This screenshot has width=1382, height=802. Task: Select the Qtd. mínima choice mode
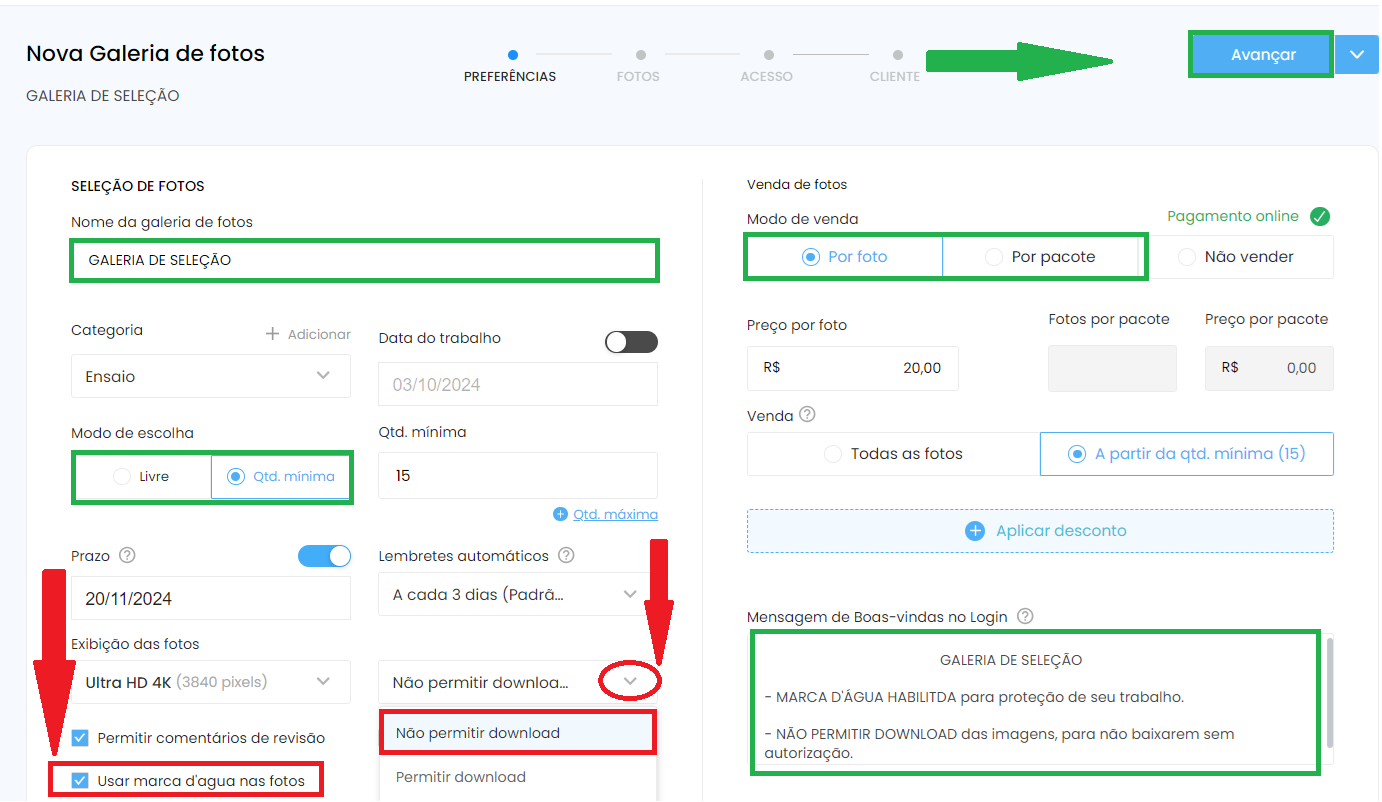tap(281, 477)
